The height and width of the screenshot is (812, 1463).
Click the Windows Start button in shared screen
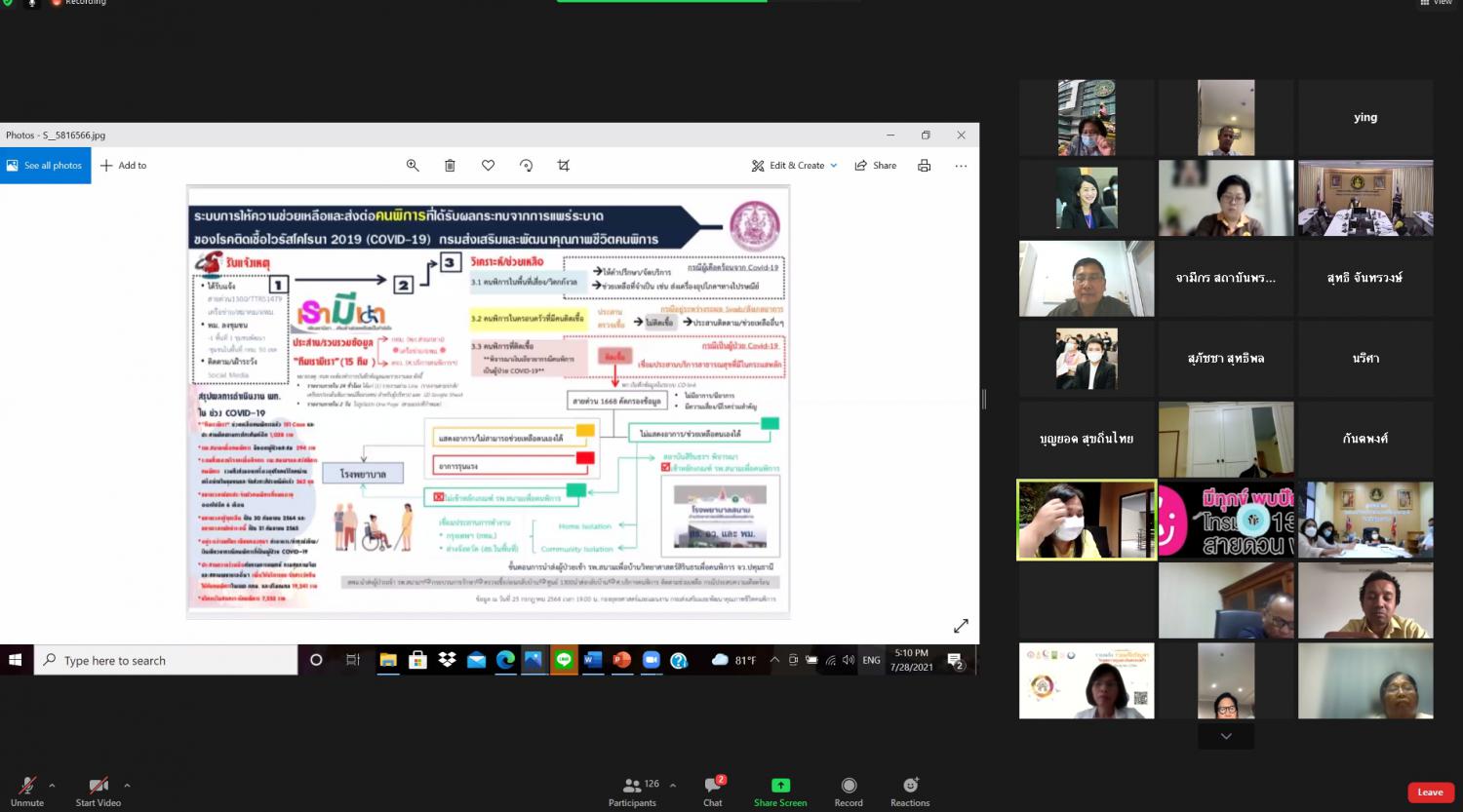15,660
